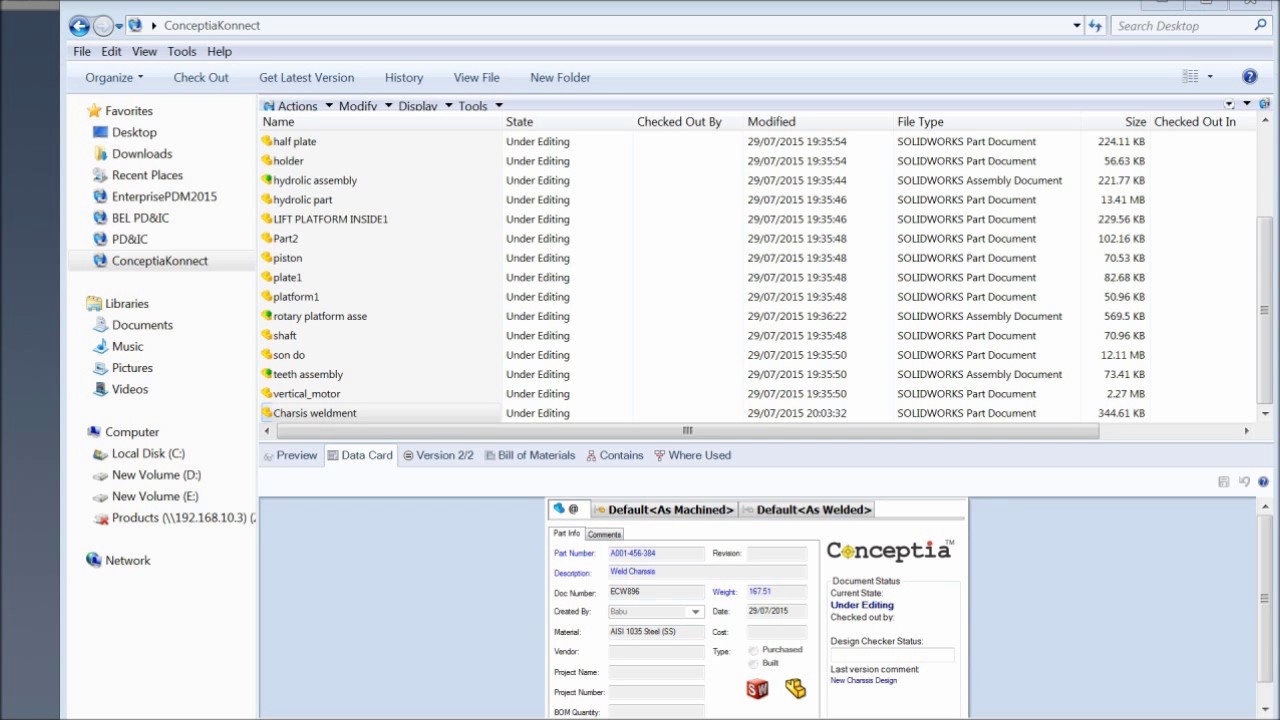Image resolution: width=1280 pixels, height=720 pixels.
Task: Click the refresh button beside address bar
Action: pos(1095,25)
